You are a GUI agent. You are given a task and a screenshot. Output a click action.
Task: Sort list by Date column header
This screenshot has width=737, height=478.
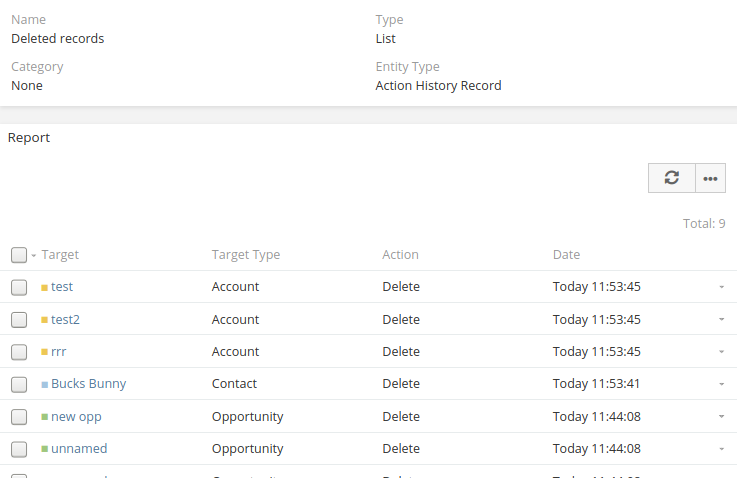click(566, 255)
